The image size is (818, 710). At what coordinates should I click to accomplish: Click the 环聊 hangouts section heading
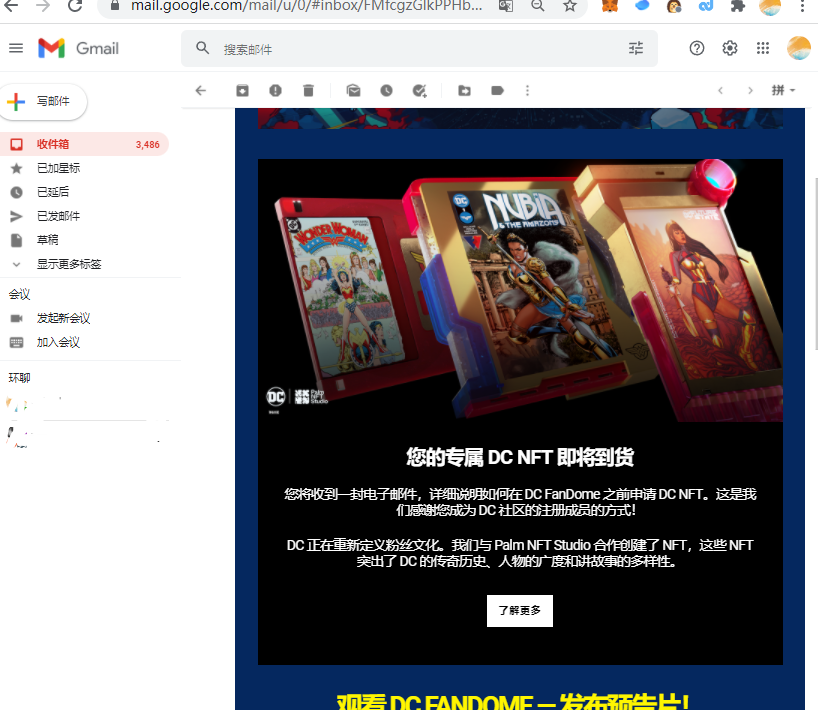19,378
